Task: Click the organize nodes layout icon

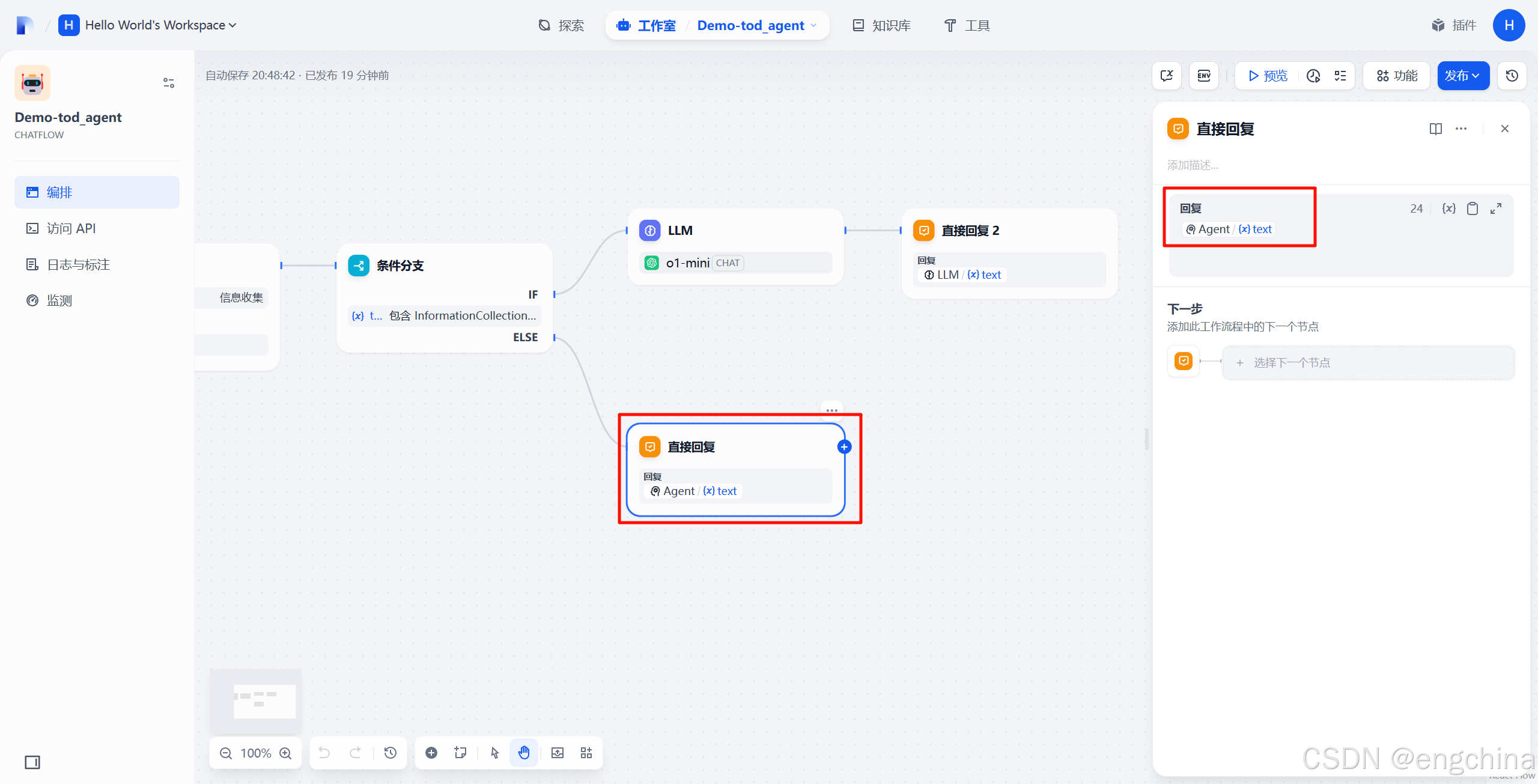Action: [x=586, y=753]
